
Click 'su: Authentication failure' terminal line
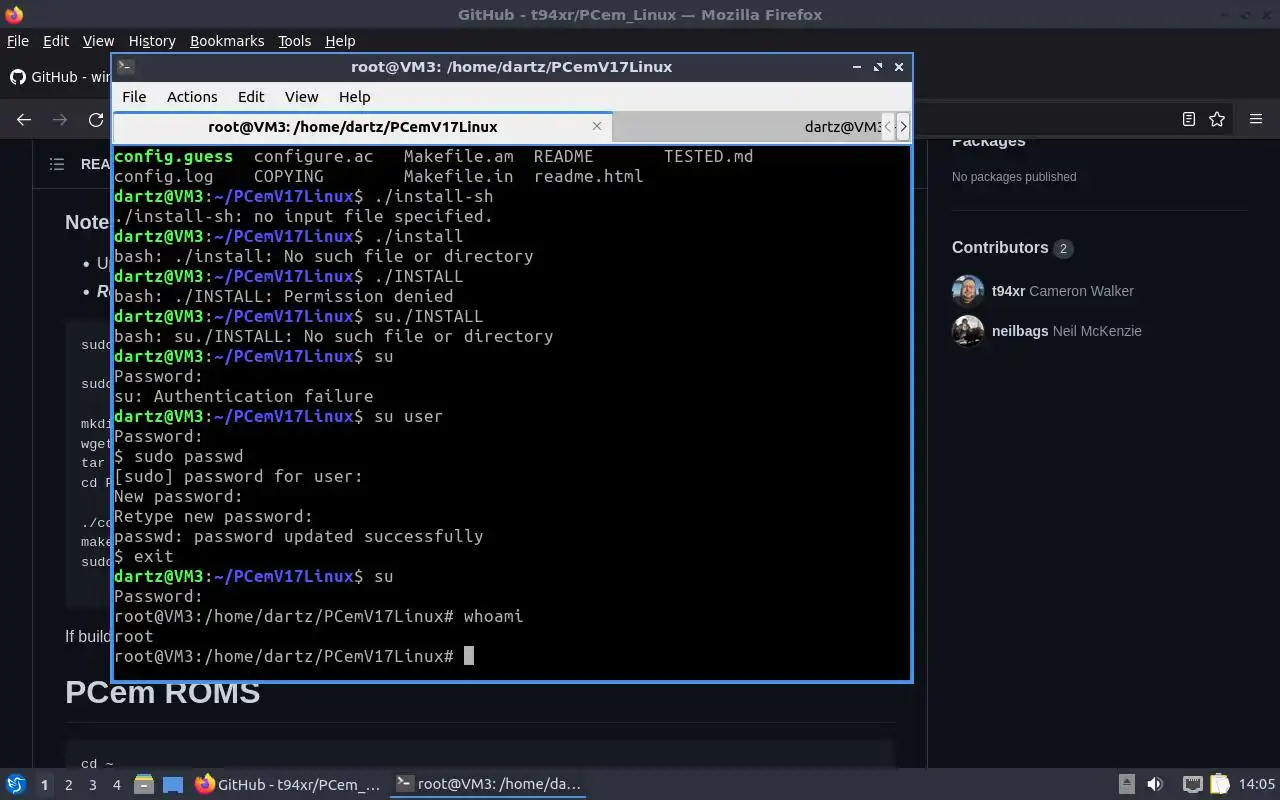pyautogui.click(x=243, y=396)
